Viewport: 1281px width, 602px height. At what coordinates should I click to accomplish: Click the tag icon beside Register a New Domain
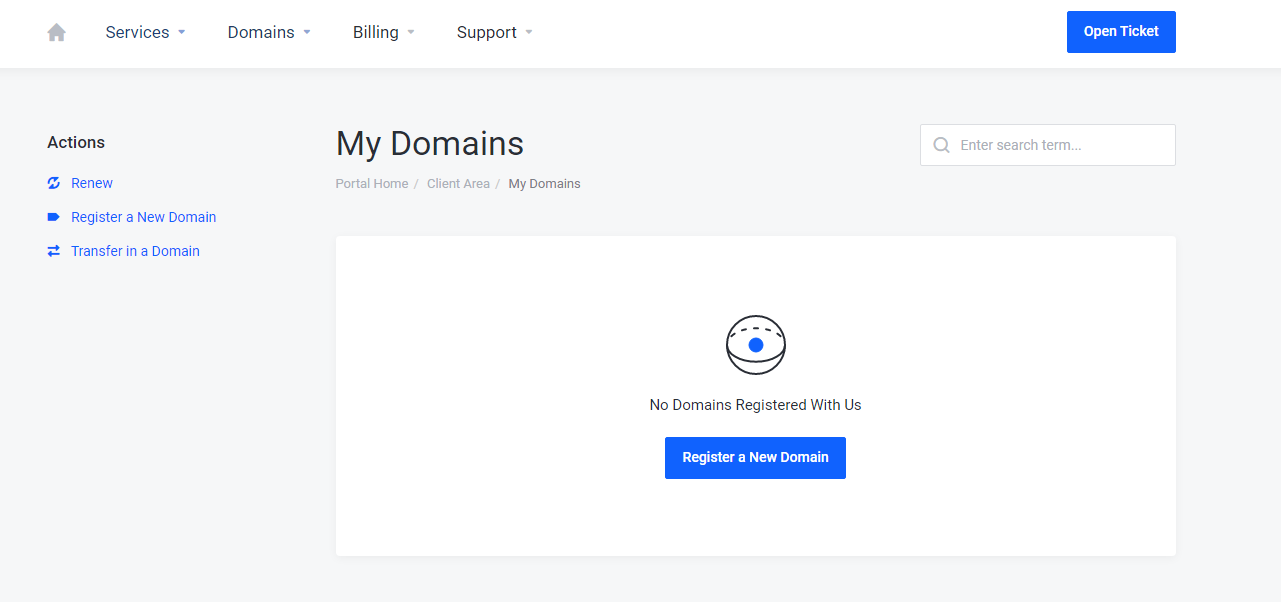pos(54,217)
